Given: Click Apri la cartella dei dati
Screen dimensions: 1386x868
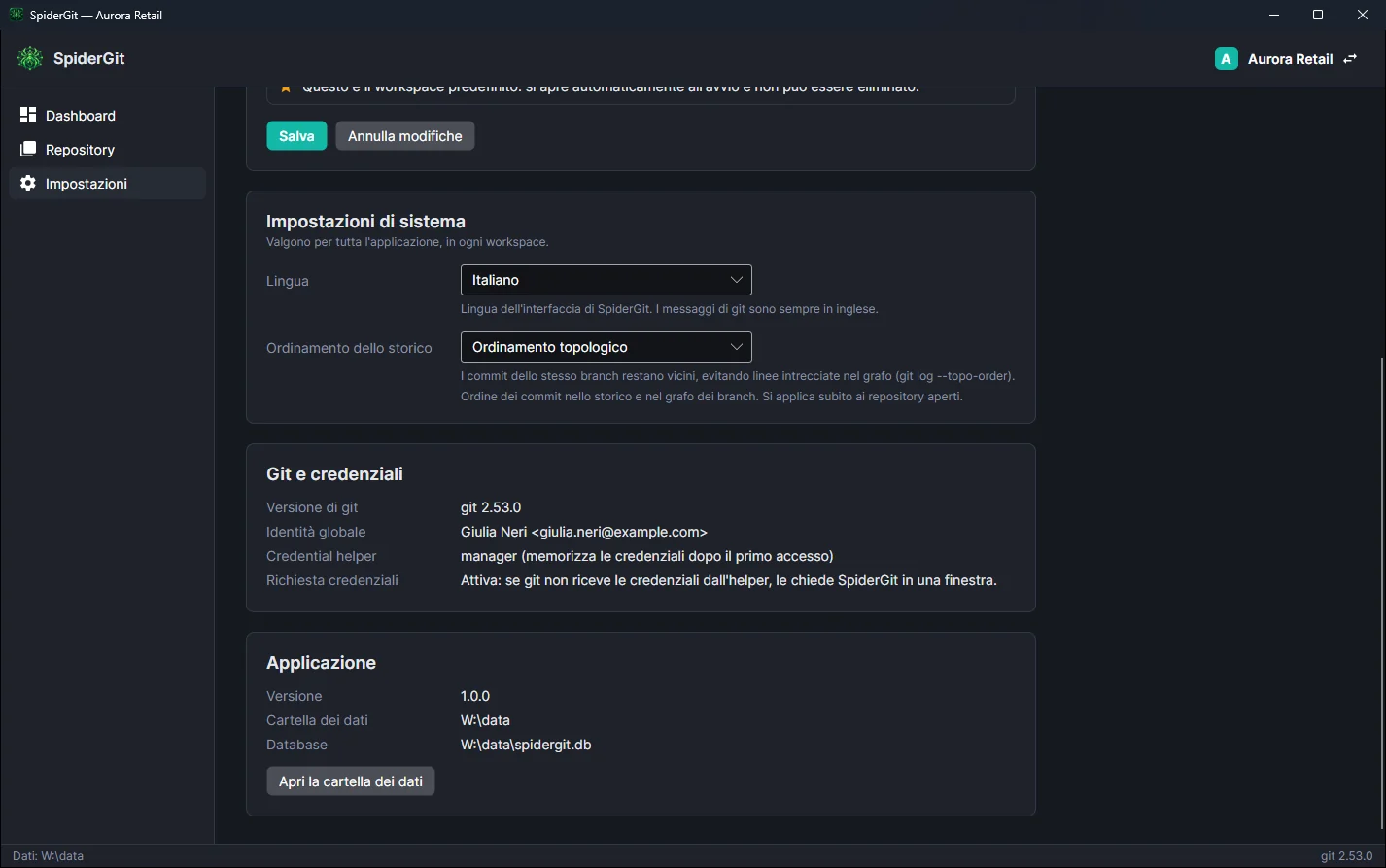Looking at the screenshot, I should [351, 781].
